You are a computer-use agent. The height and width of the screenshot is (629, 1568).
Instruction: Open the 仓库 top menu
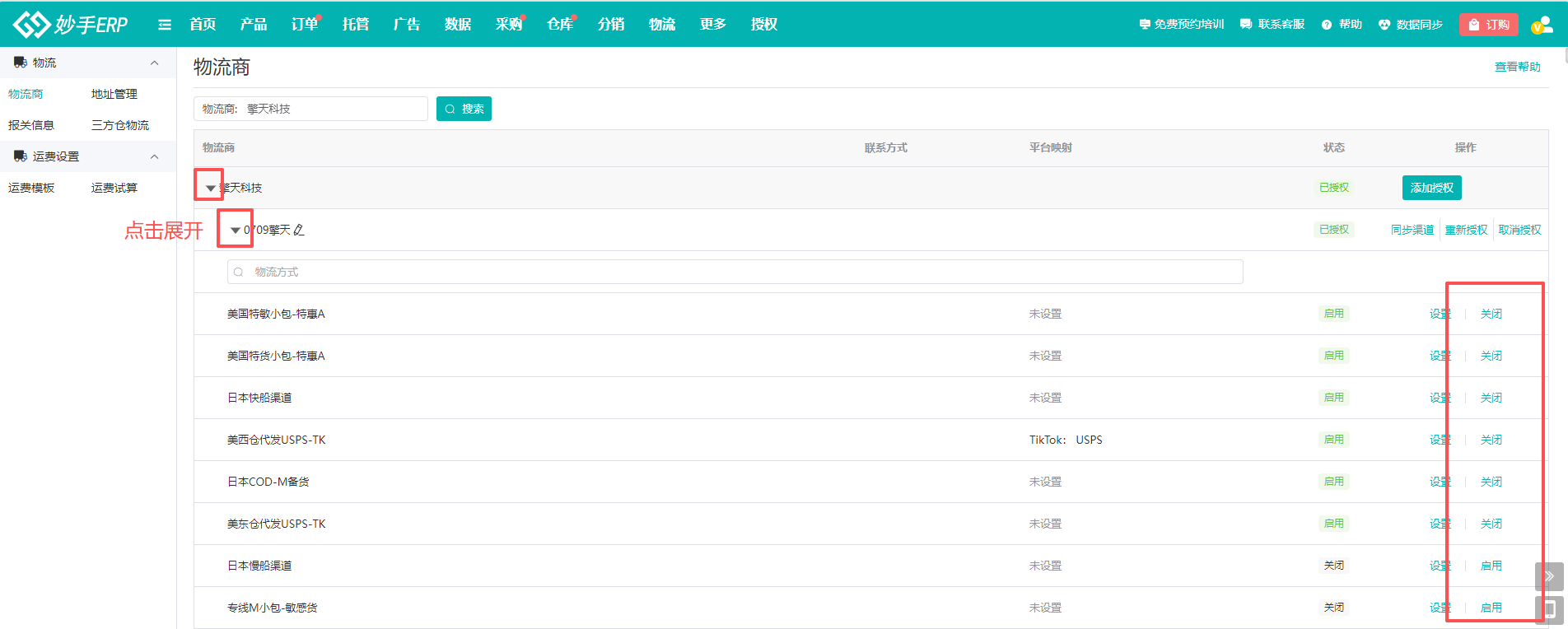(x=559, y=25)
